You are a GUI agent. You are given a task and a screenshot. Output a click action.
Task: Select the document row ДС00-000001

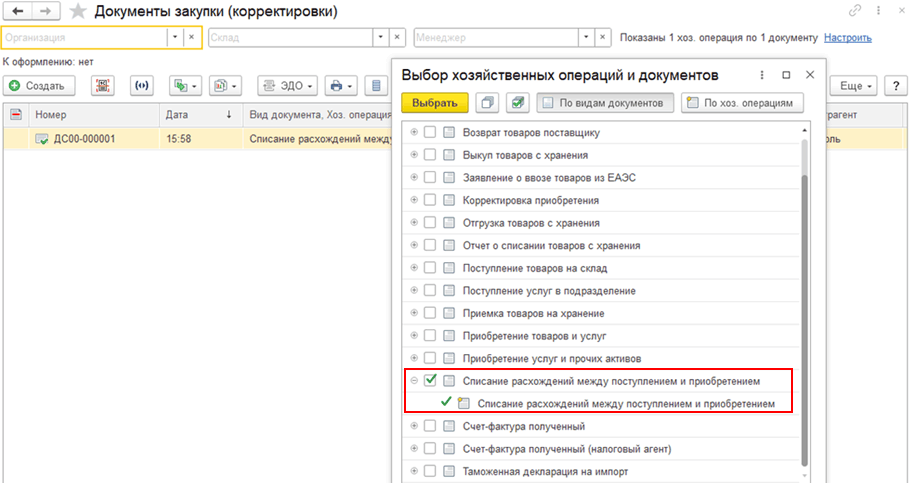[198, 139]
